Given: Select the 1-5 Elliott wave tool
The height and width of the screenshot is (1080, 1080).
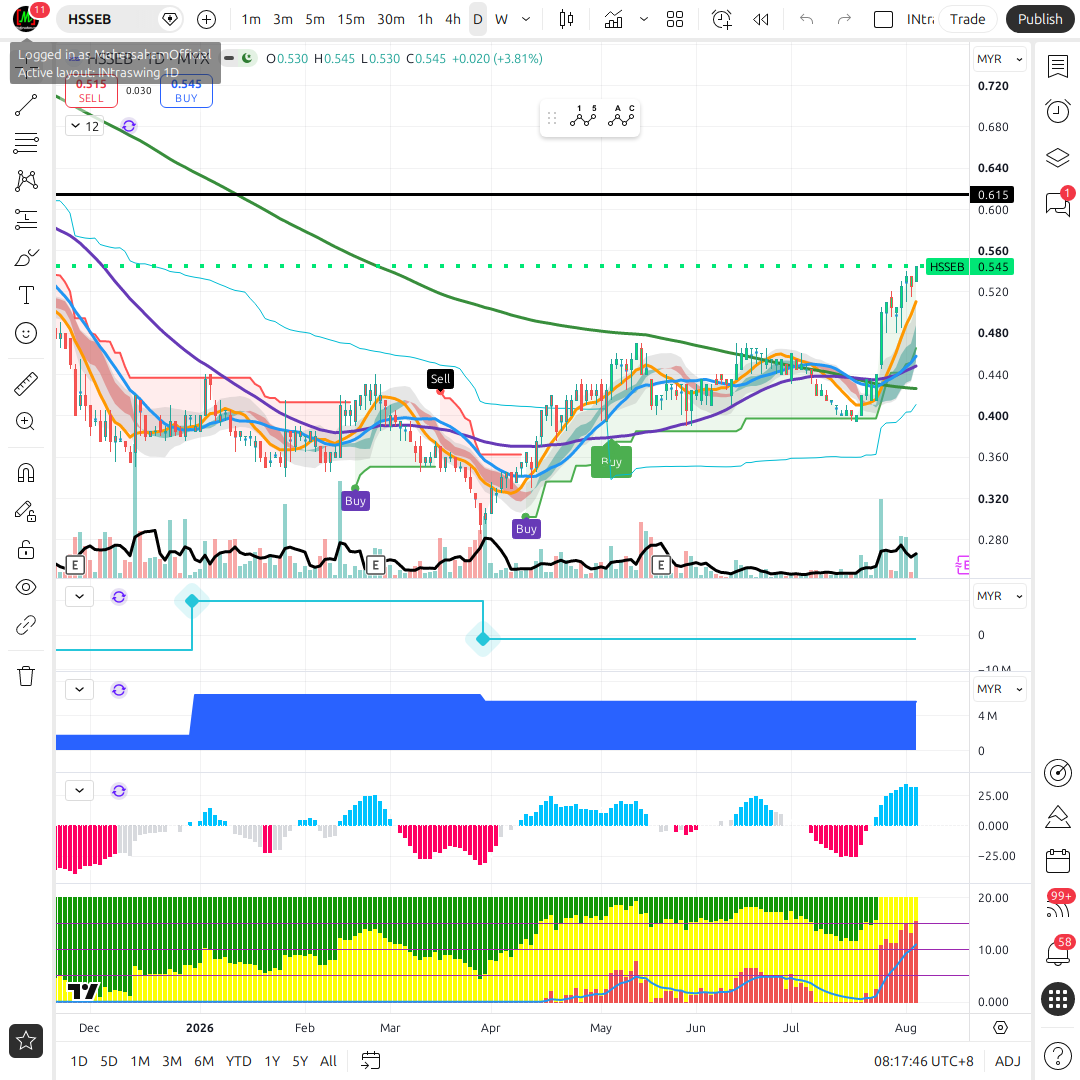Looking at the screenshot, I should 583,117.
